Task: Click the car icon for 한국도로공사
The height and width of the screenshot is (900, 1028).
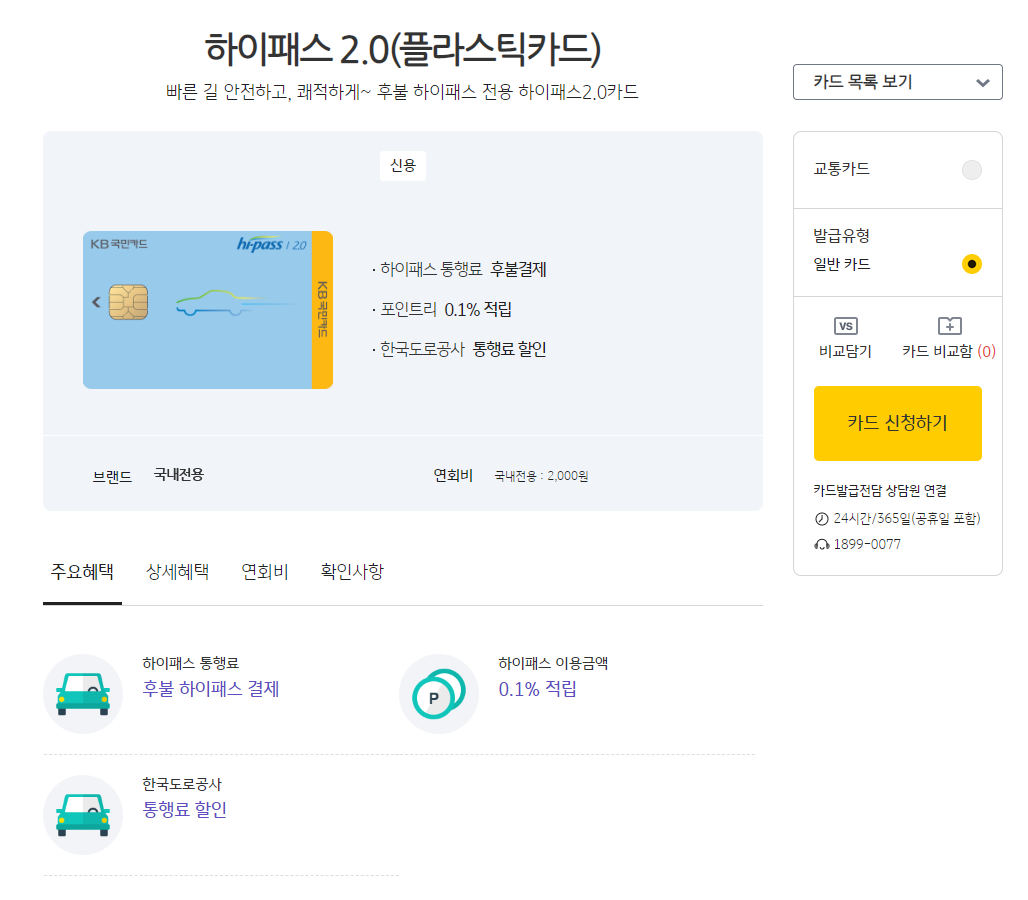Action: tap(83, 815)
